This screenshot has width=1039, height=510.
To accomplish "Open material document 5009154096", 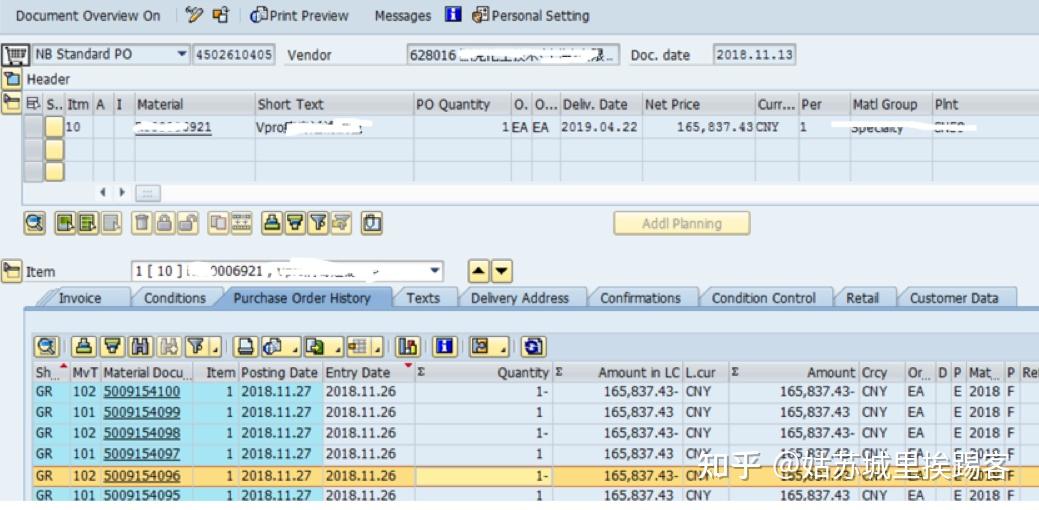I will [x=142, y=476].
